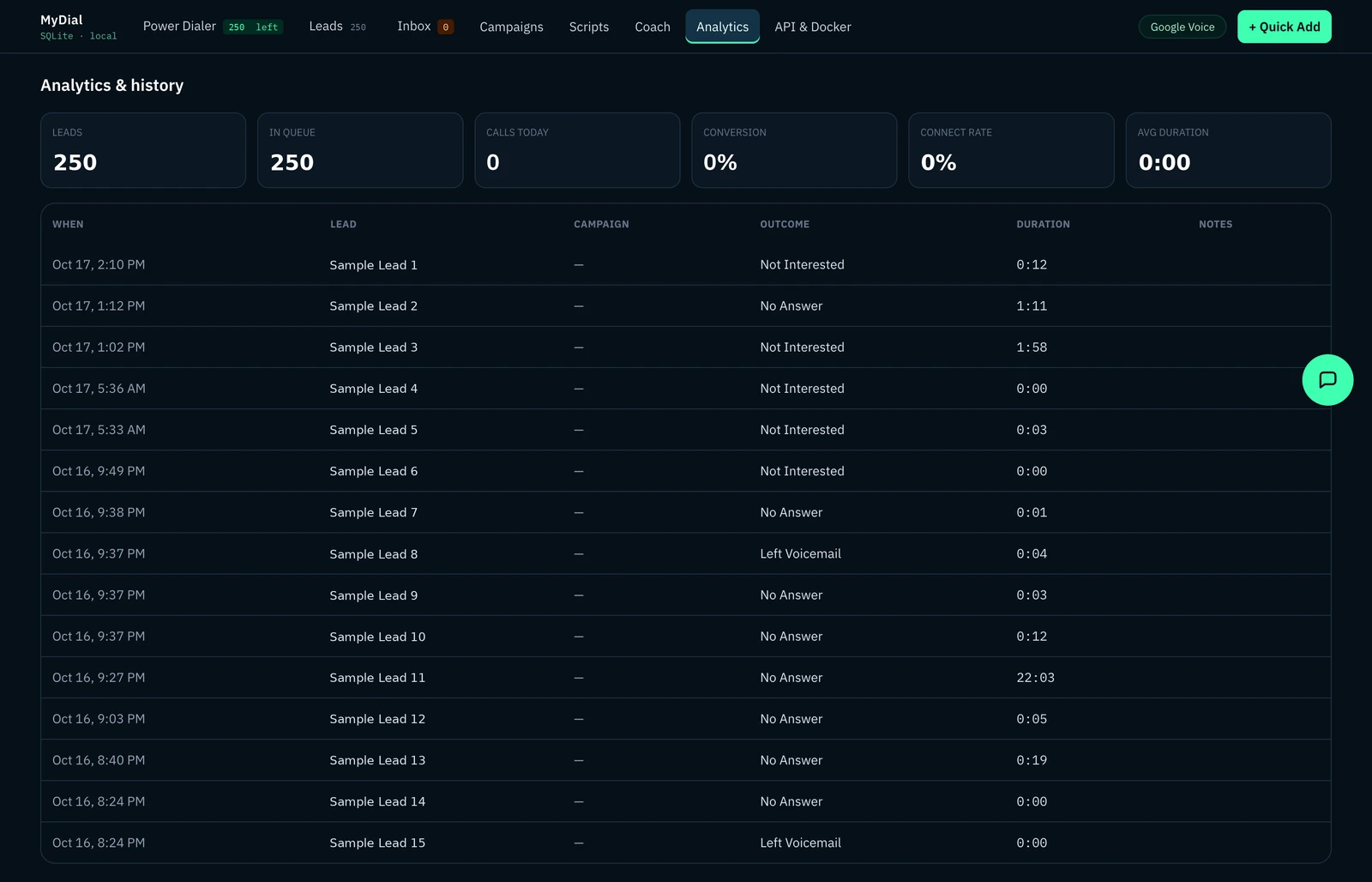
Task: Open the Inbox tab
Action: (425, 27)
